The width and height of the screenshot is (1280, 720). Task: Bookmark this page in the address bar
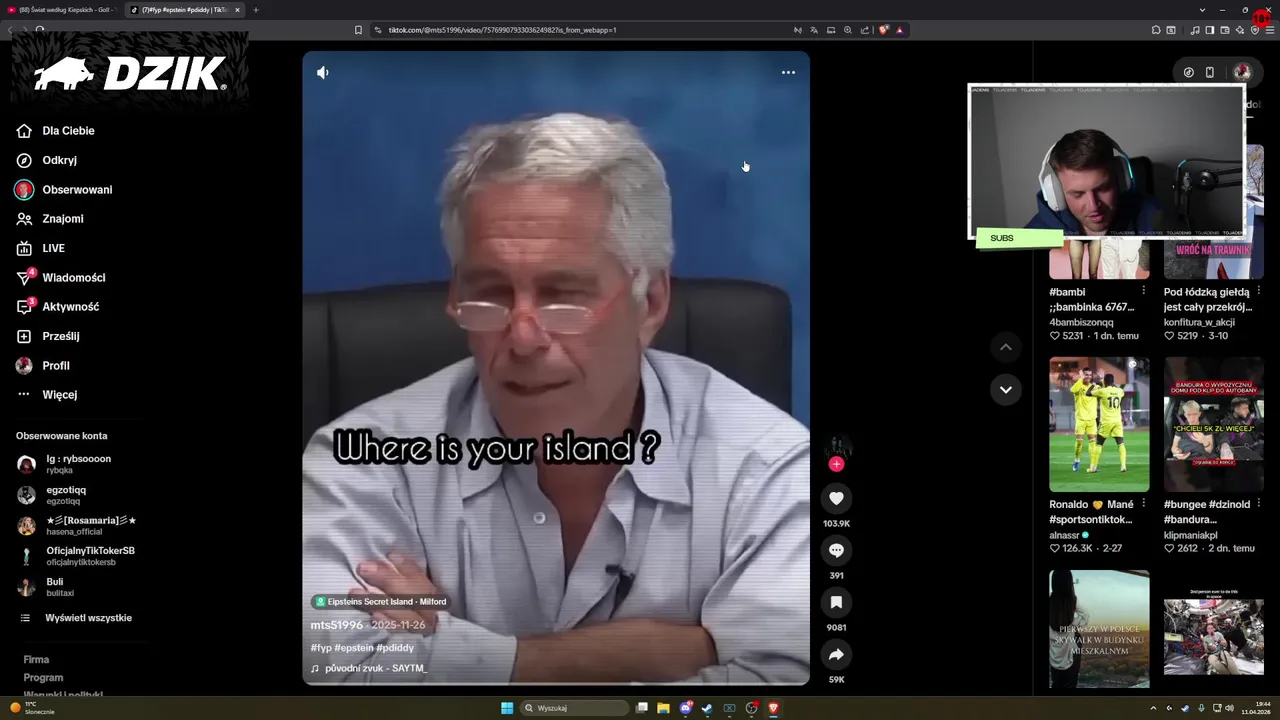358,30
